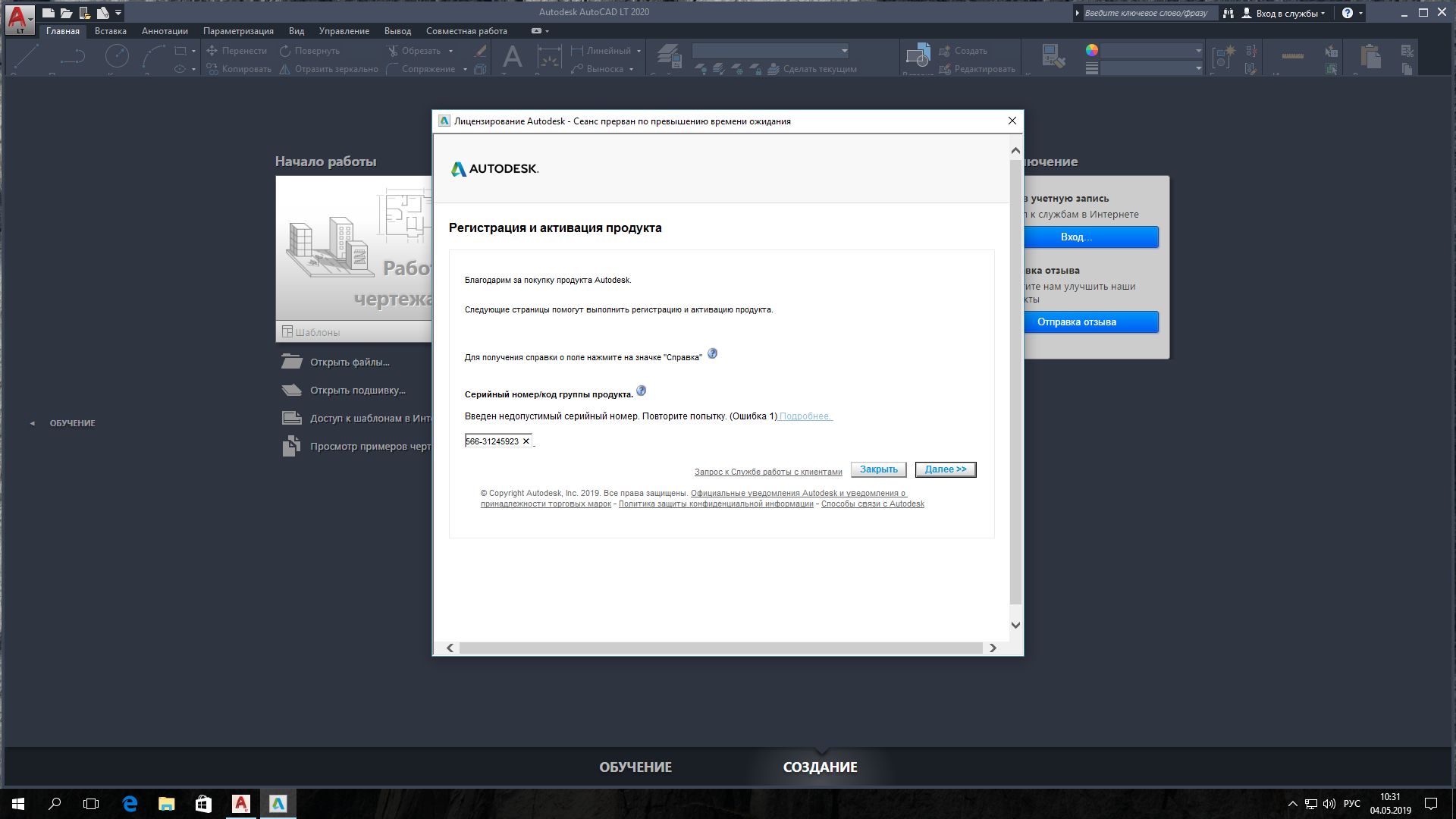Select the Text tool (large A) in ribbon
Image resolution: width=1456 pixels, height=819 pixels.
pyautogui.click(x=513, y=57)
